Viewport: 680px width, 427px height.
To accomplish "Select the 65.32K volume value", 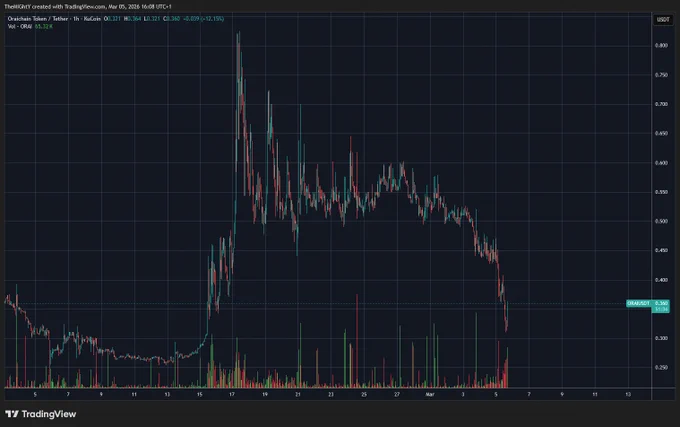I will click(x=44, y=26).
